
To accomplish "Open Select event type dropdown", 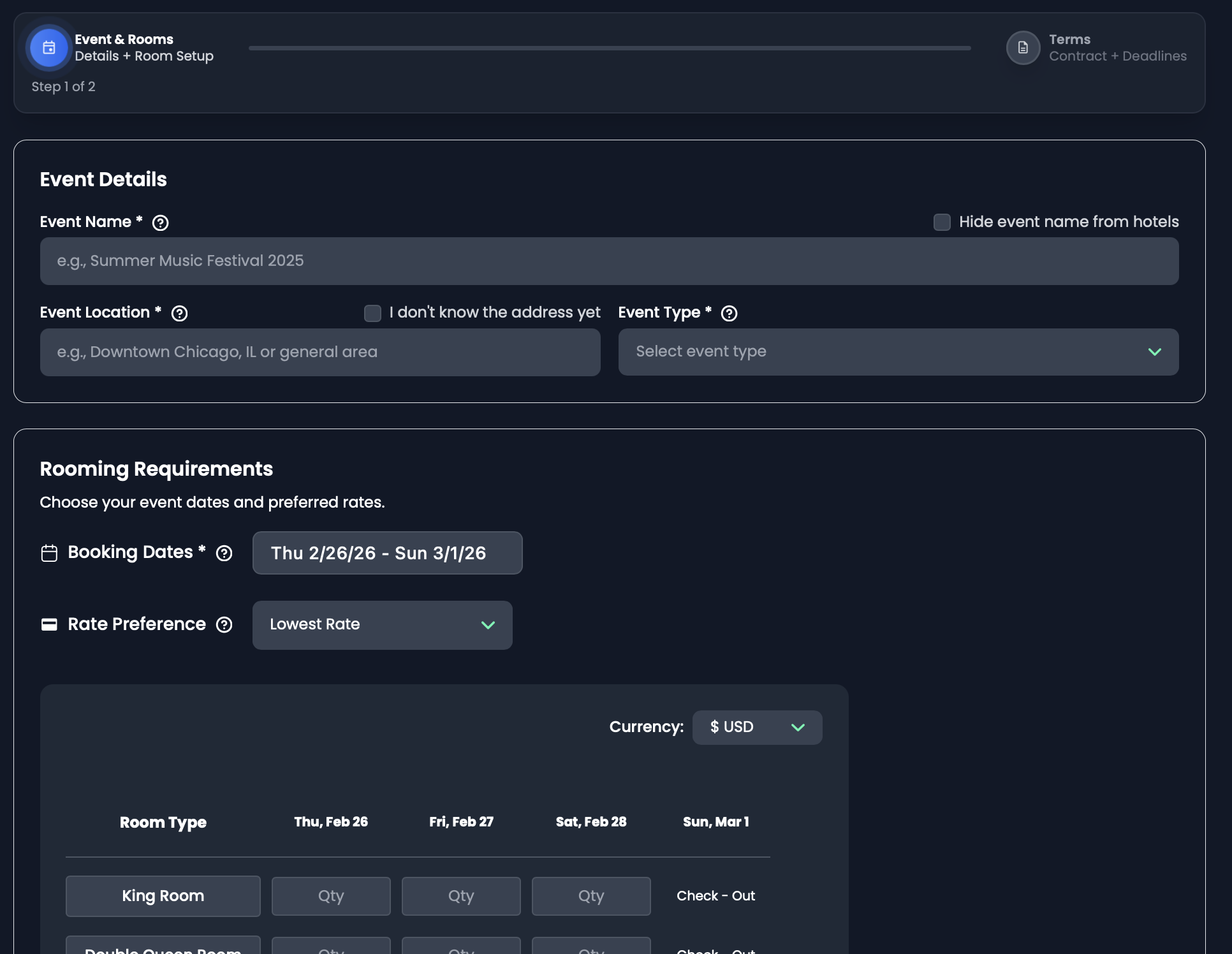I will click(898, 352).
